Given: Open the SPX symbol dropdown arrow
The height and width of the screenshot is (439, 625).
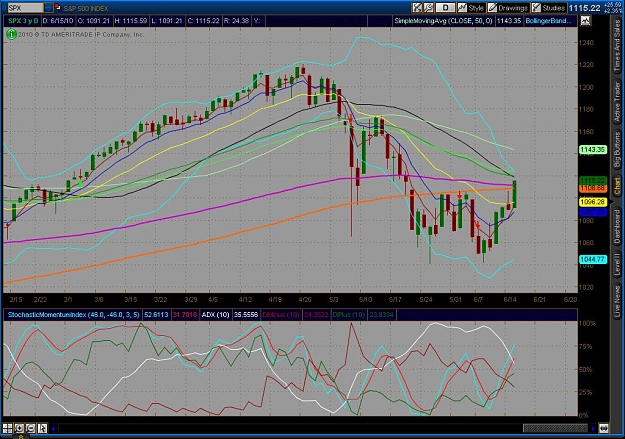Looking at the screenshot, I should pos(48,8).
